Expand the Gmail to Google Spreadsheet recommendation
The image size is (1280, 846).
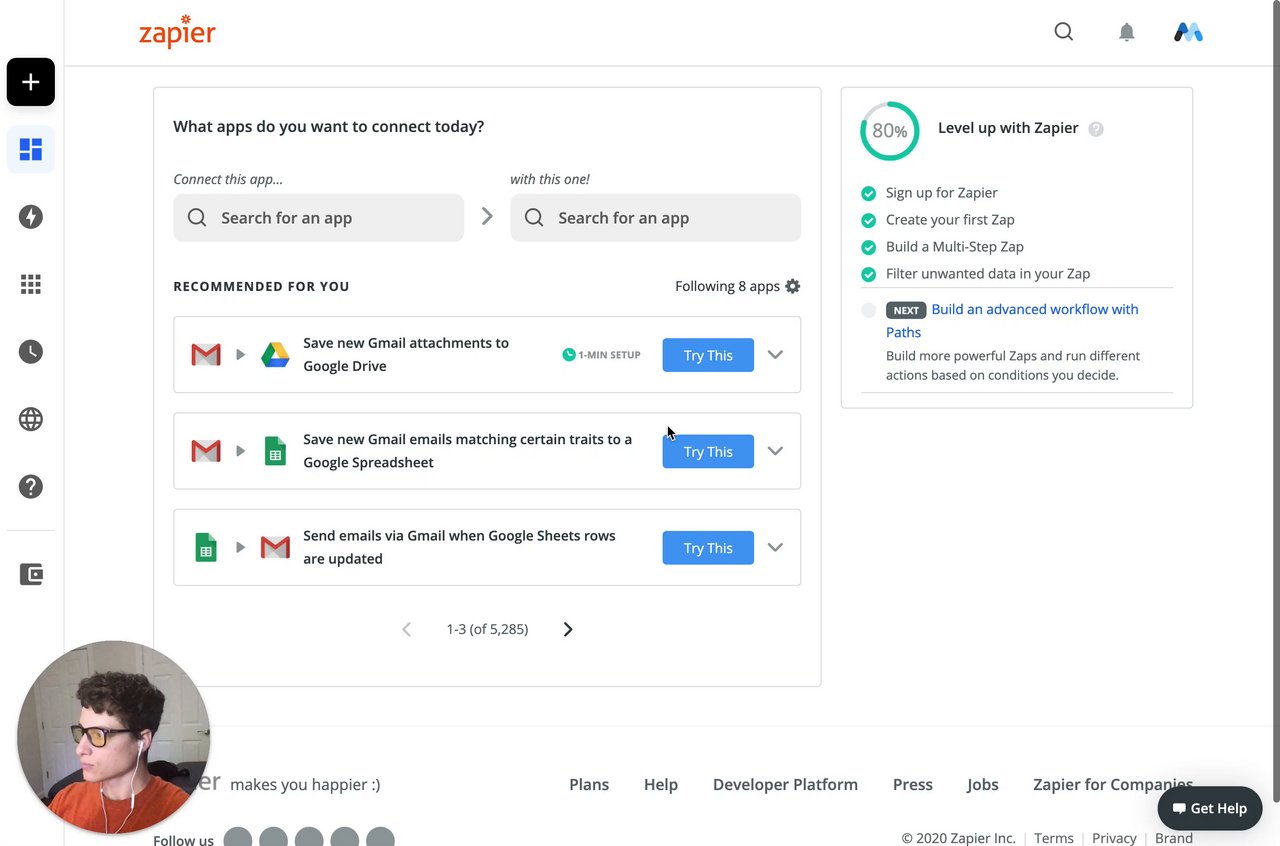click(x=775, y=451)
